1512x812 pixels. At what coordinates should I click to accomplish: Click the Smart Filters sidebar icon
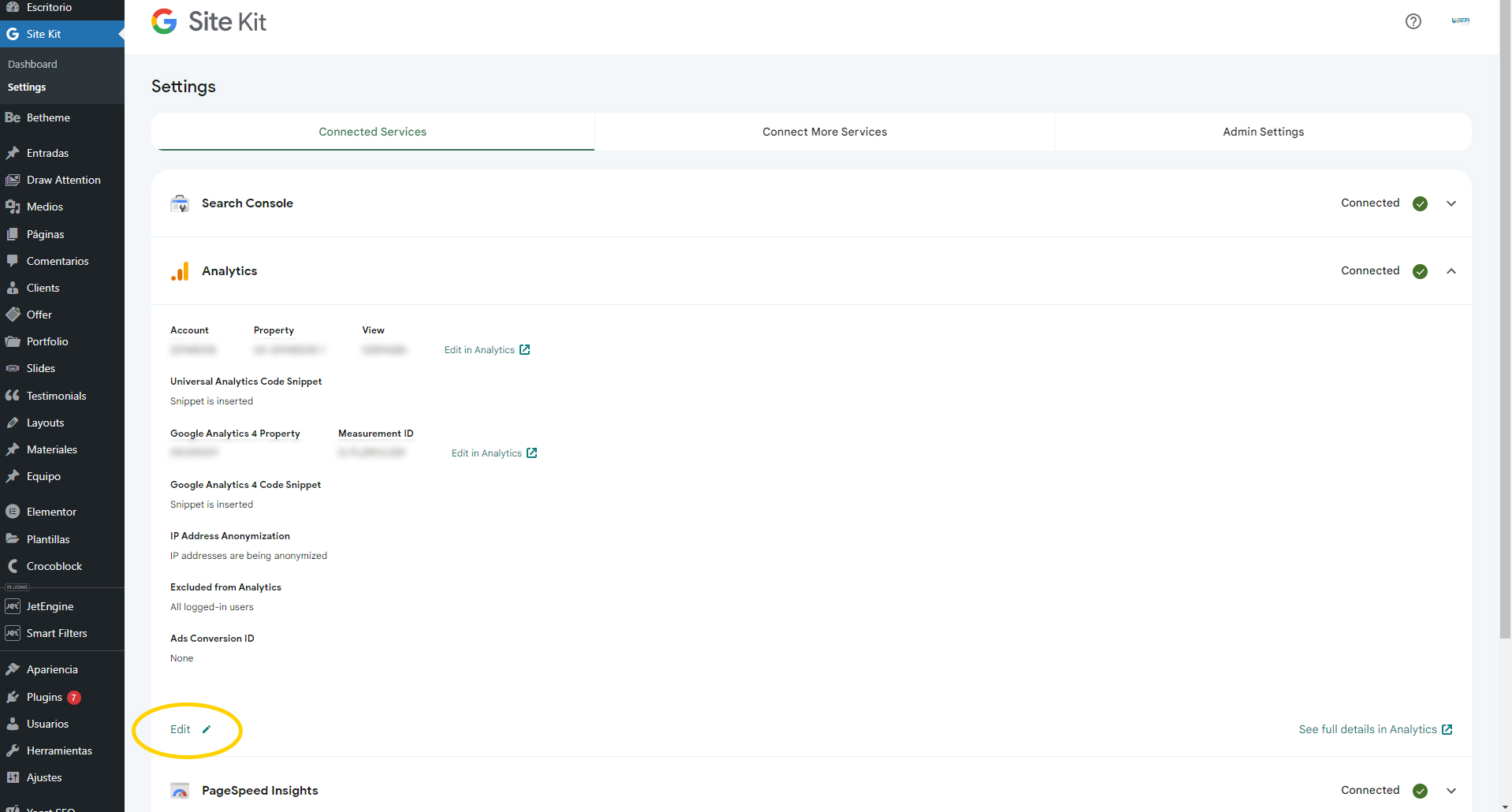(x=13, y=633)
